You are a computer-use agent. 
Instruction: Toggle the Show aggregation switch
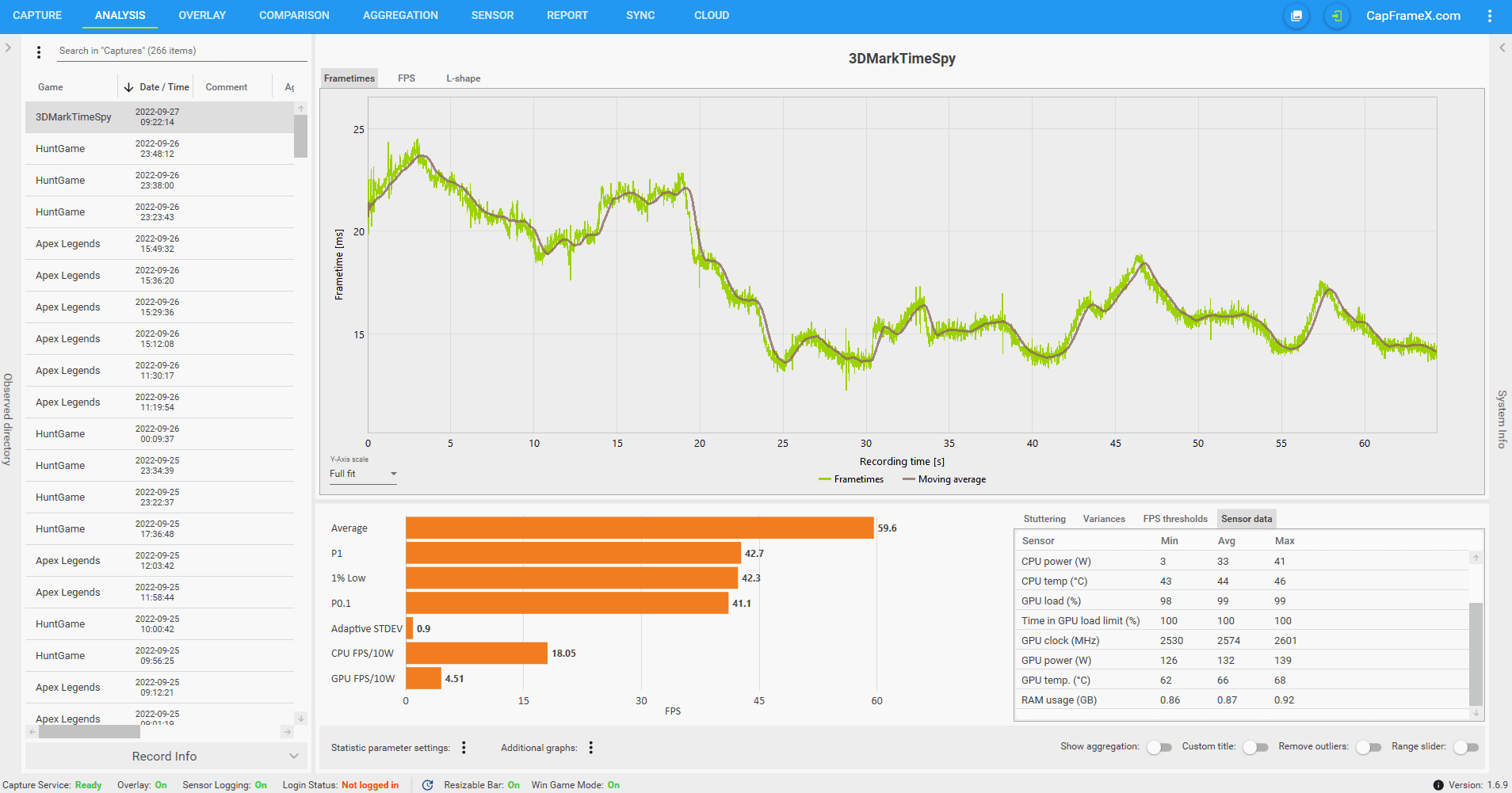(x=1159, y=747)
